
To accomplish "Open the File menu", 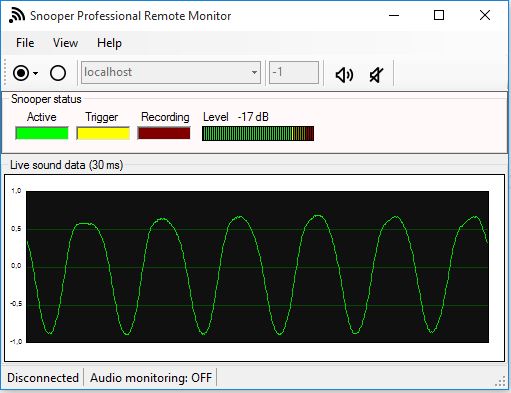I will 25,43.
